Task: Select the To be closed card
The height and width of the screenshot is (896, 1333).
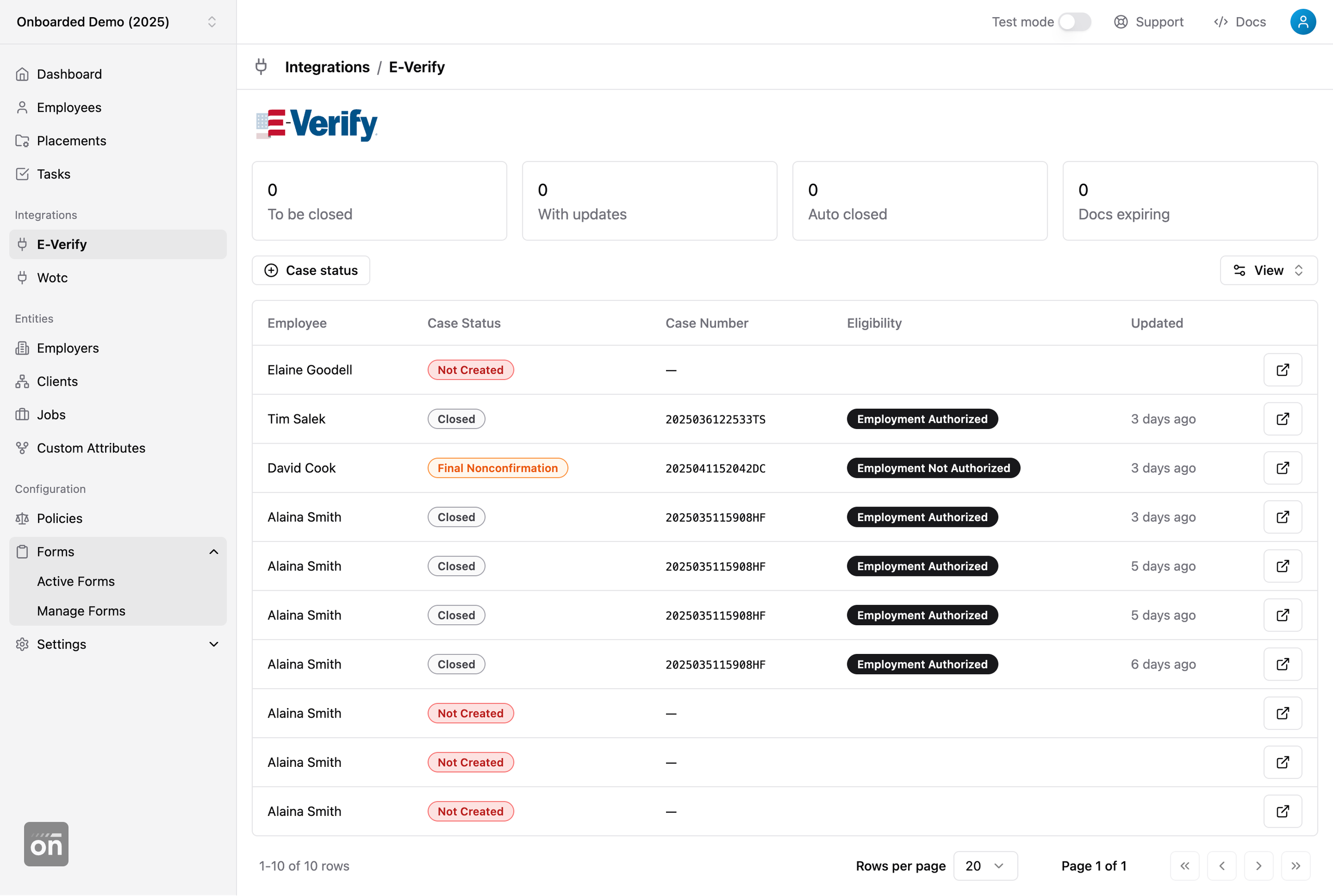Action: tap(380, 200)
